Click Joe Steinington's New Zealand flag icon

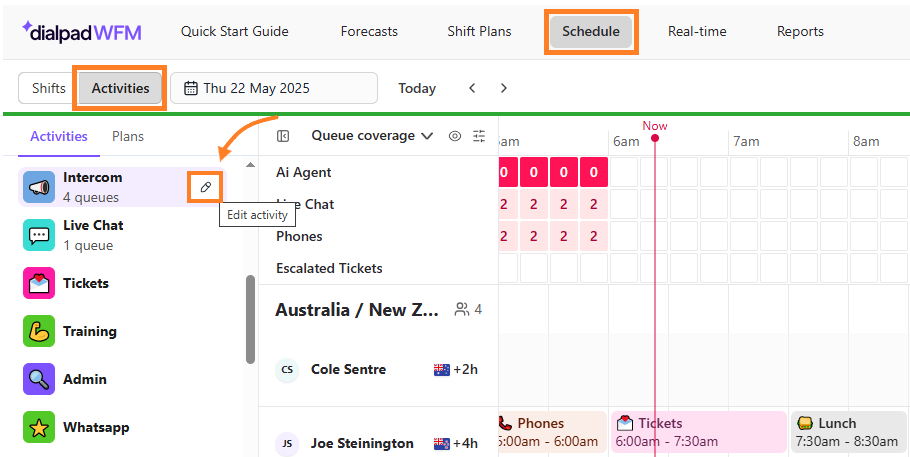pos(442,444)
